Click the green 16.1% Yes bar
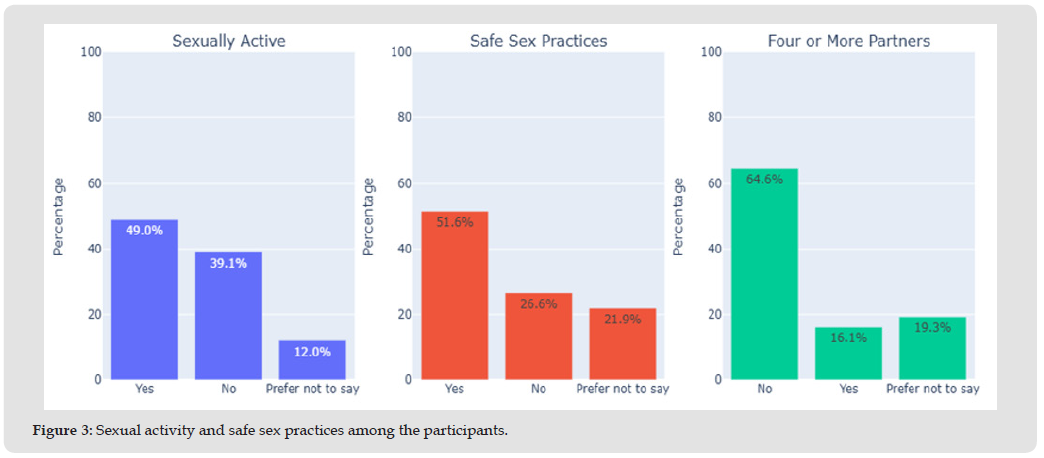 pos(848,353)
